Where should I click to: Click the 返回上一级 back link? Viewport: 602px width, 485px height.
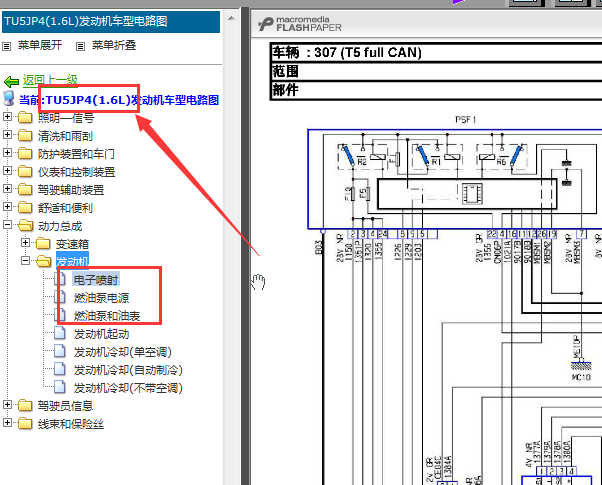pos(50,80)
